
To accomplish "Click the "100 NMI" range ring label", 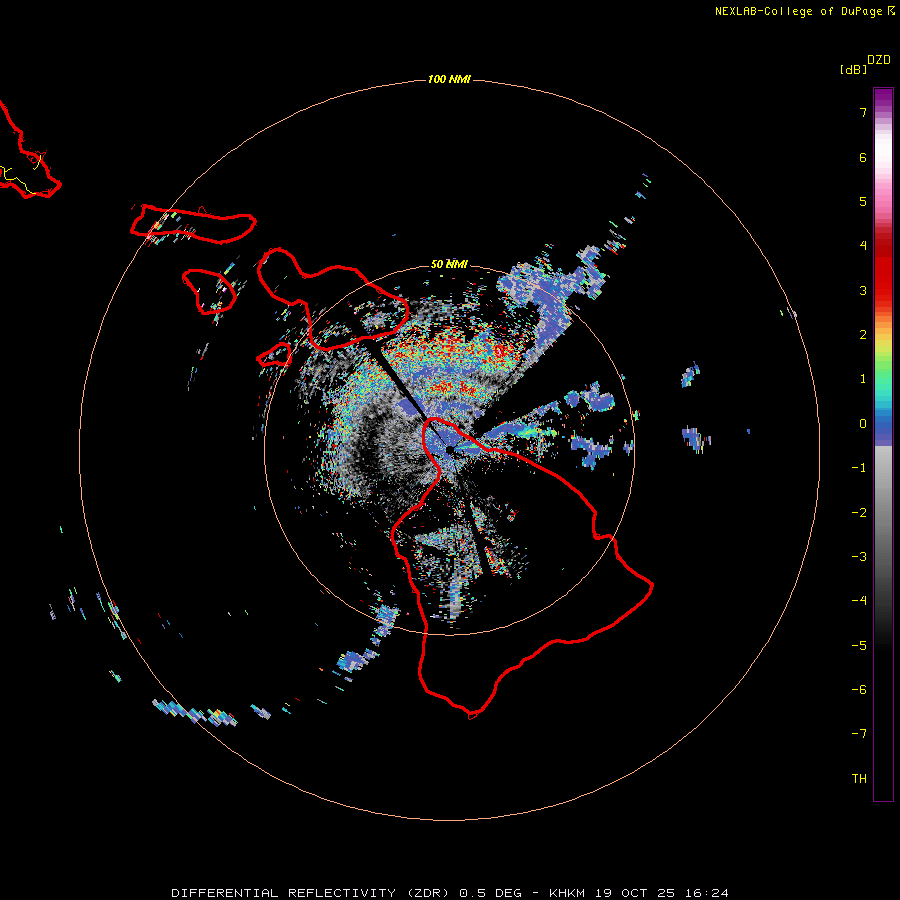I will 449,79.
